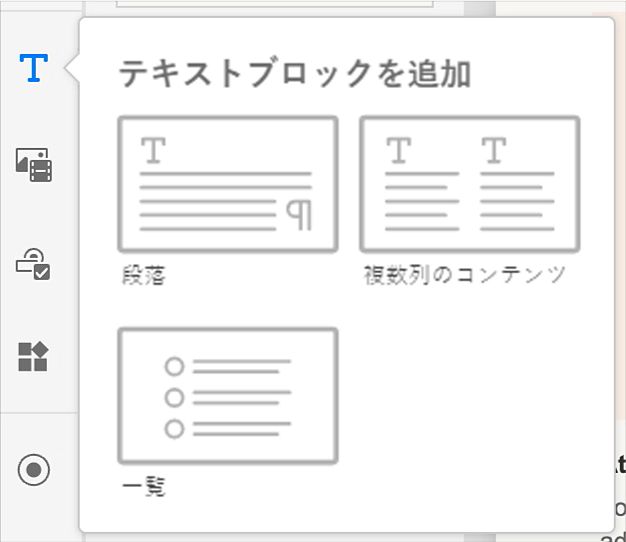Open the interactive objects icon with checkmark

[x=33, y=264]
